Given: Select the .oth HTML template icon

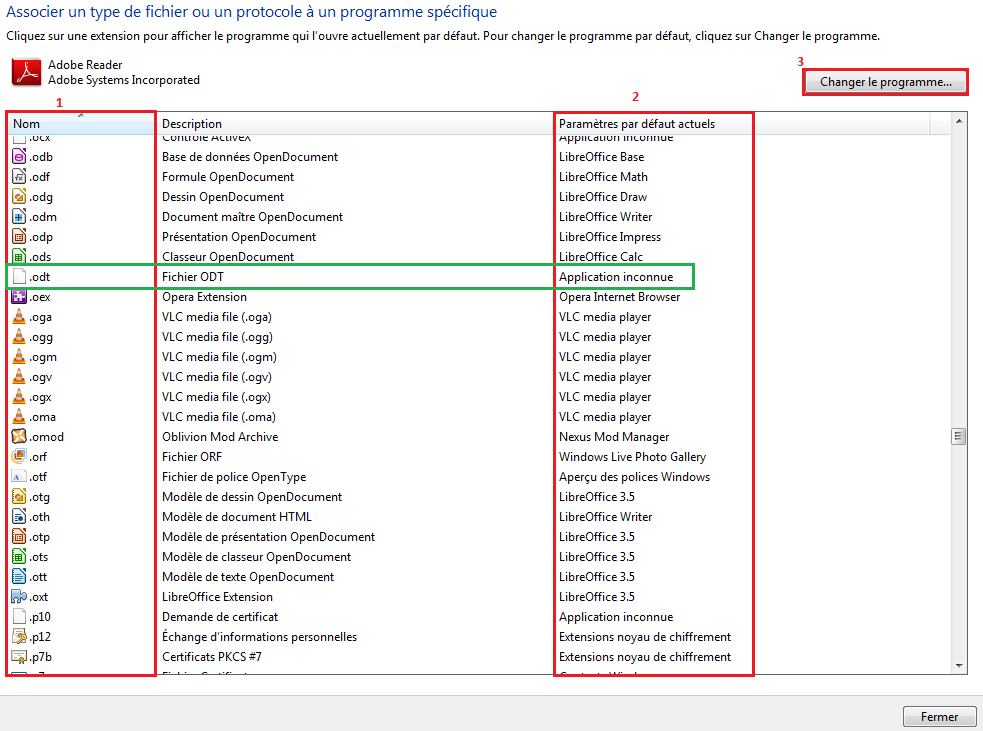Looking at the screenshot, I should [x=19, y=517].
